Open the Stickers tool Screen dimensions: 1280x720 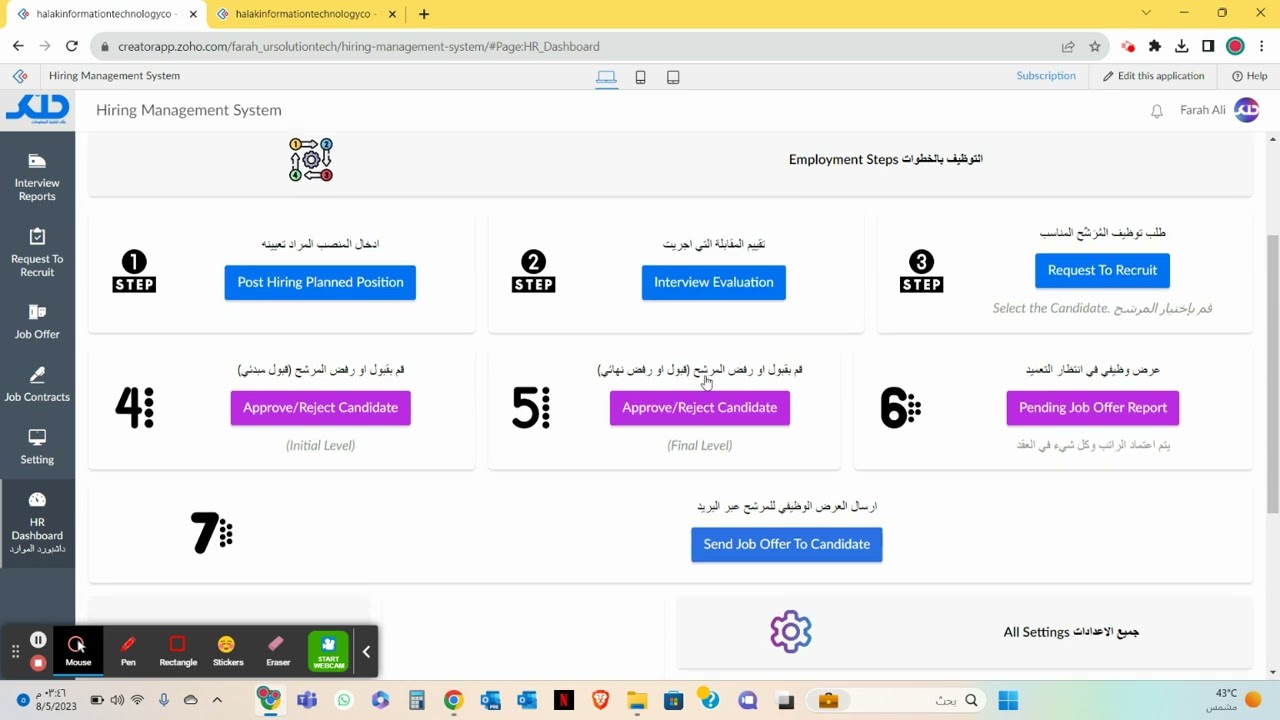(x=228, y=650)
